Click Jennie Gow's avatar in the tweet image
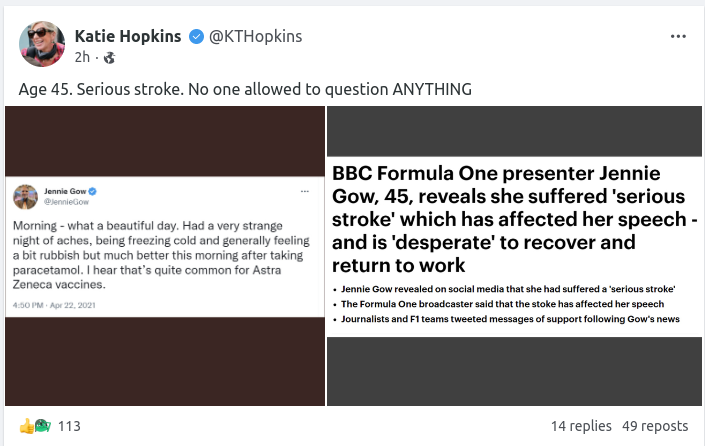Viewport: 705px width, 446px height. point(25,193)
